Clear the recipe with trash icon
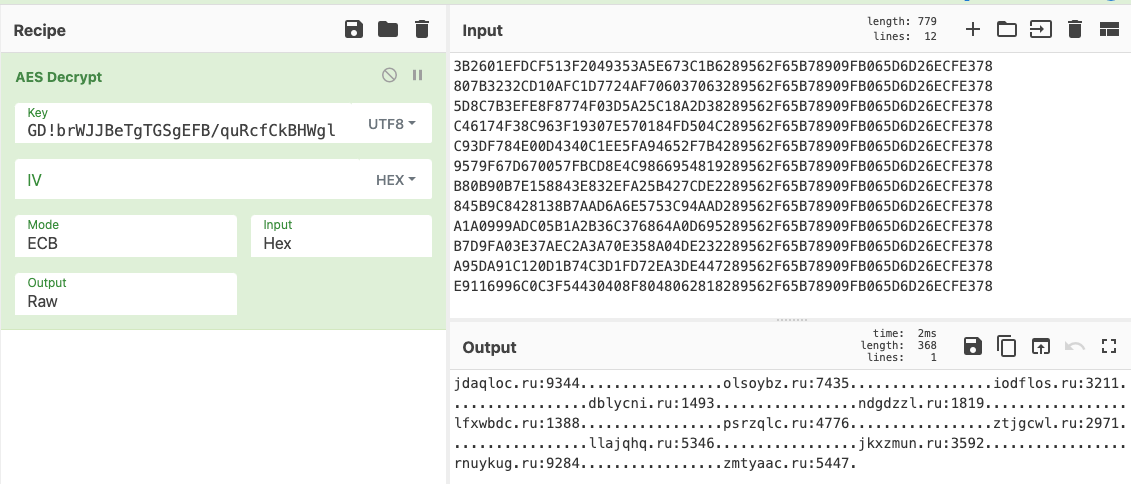 pos(422,30)
